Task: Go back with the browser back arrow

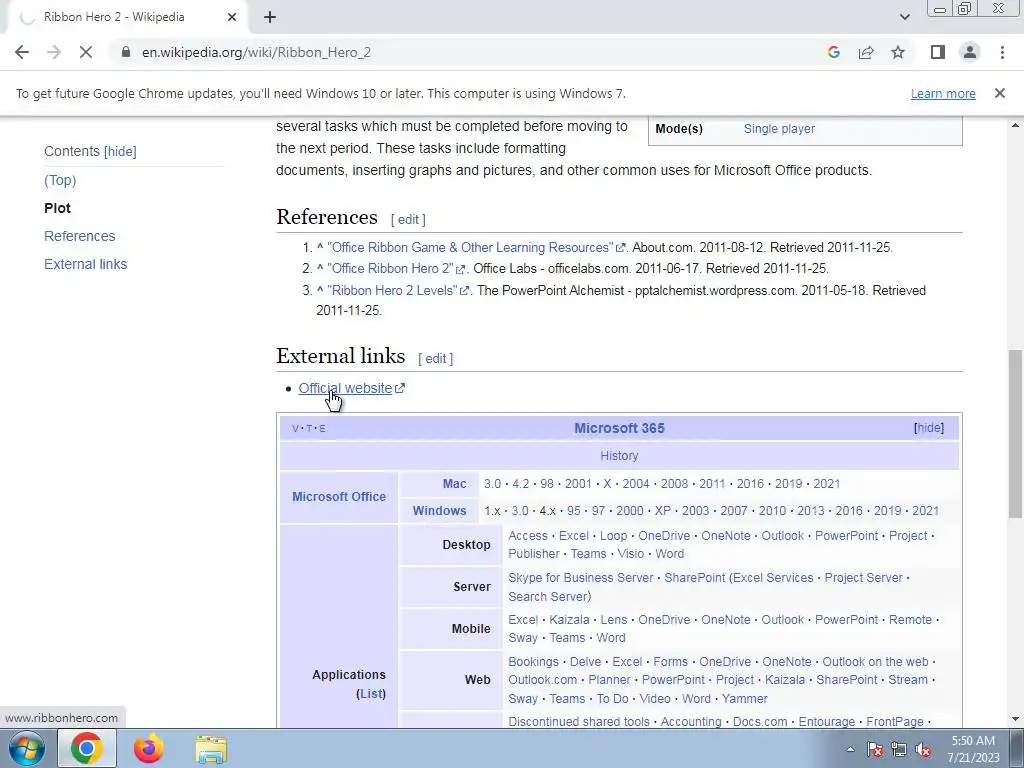Action: 22,52
